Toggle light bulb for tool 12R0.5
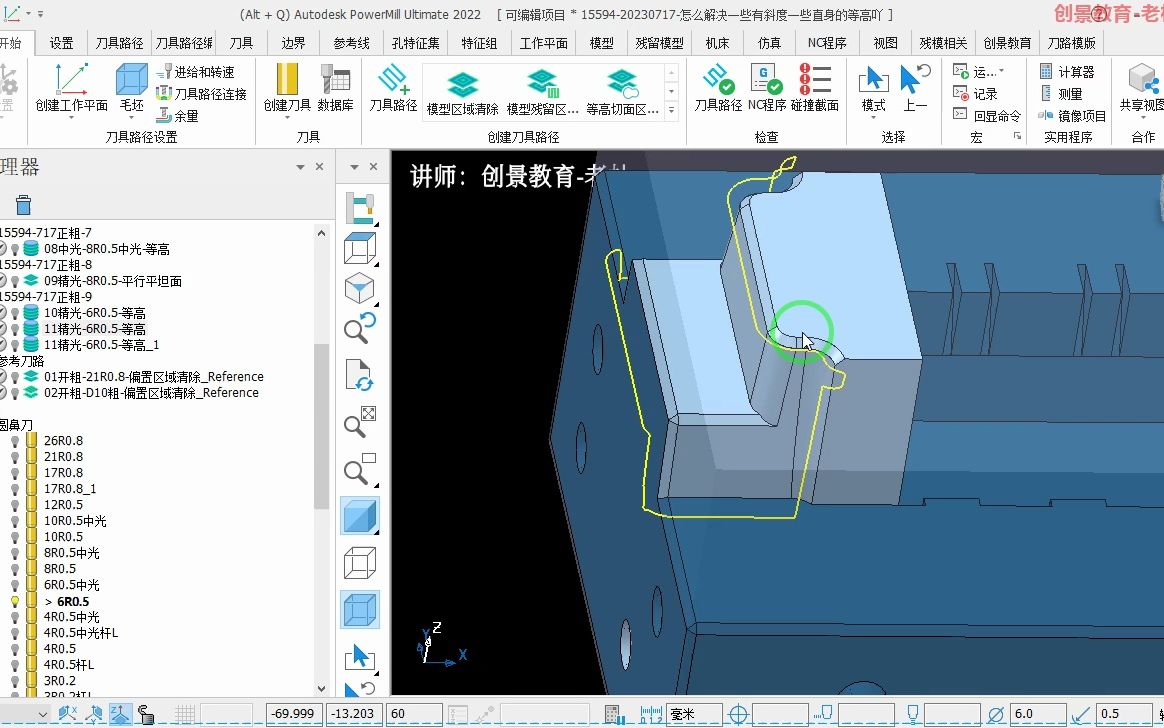This screenshot has width=1164, height=728. pyautogui.click(x=15, y=505)
